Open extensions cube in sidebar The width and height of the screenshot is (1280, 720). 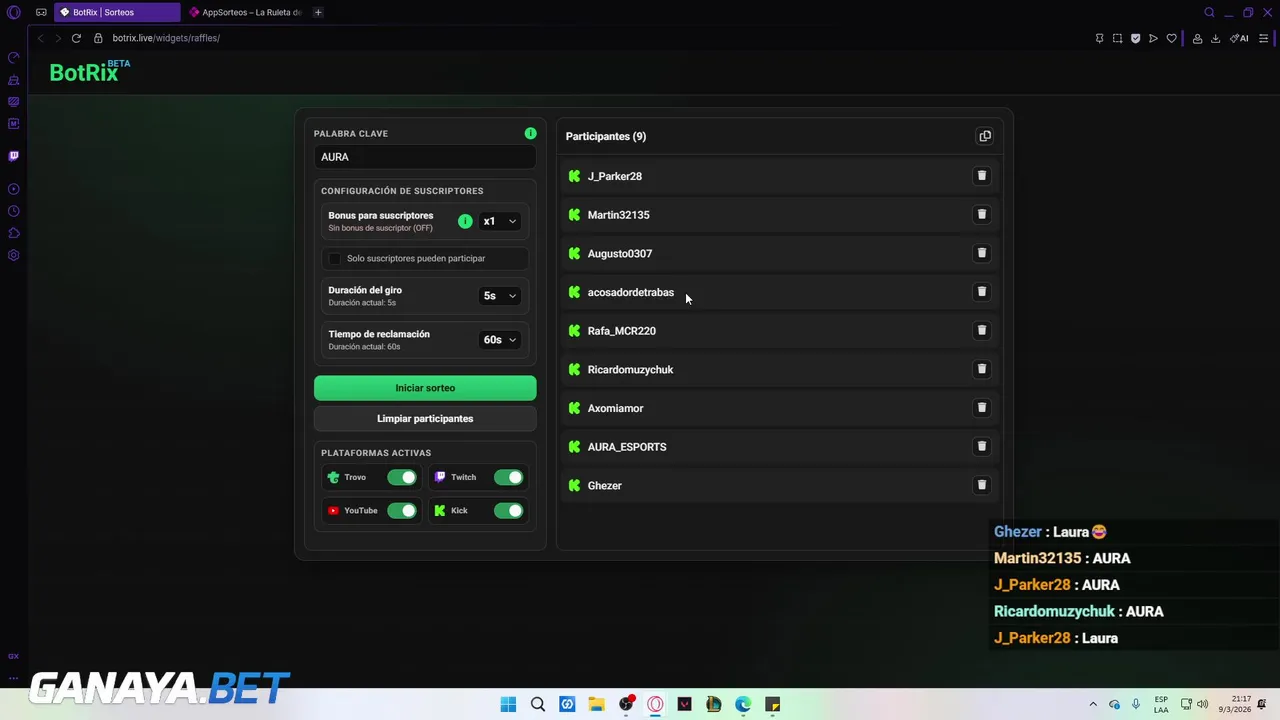click(x=14, y=233)
